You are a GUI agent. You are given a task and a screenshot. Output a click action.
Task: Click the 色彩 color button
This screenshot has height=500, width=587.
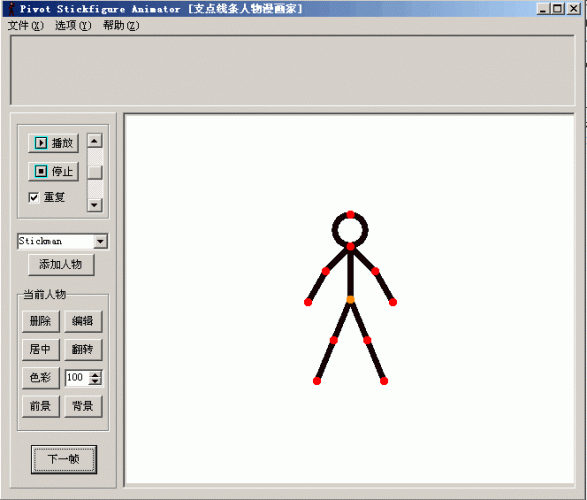coord(40,378)
